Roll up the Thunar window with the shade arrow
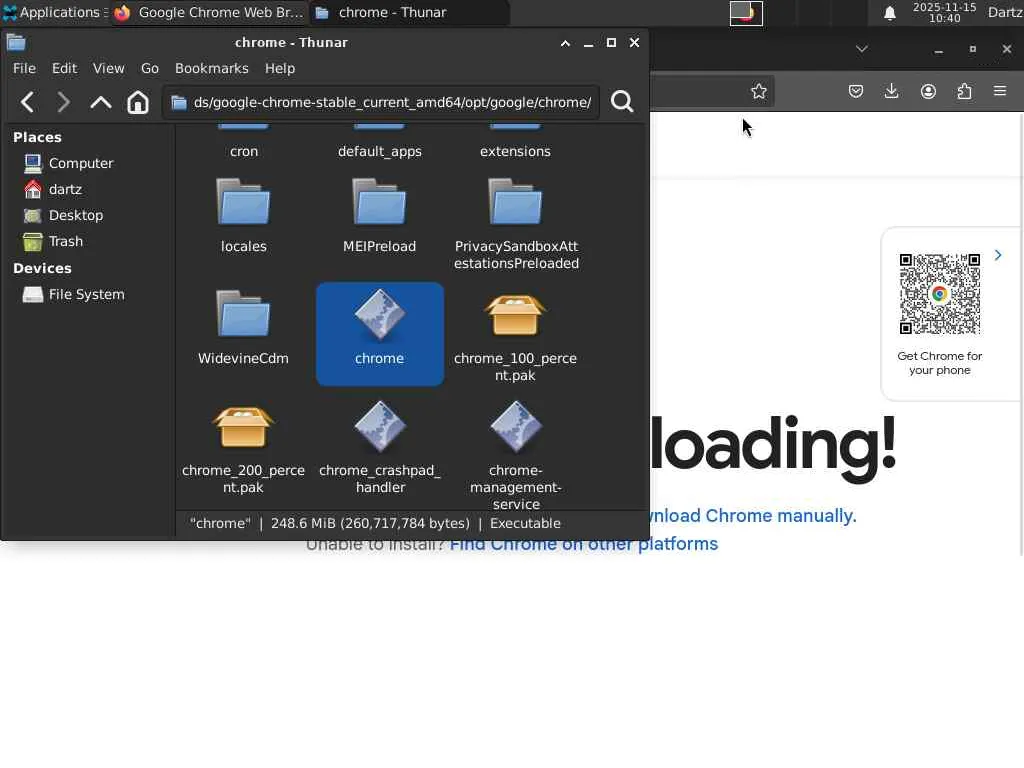 click(566, 43)
